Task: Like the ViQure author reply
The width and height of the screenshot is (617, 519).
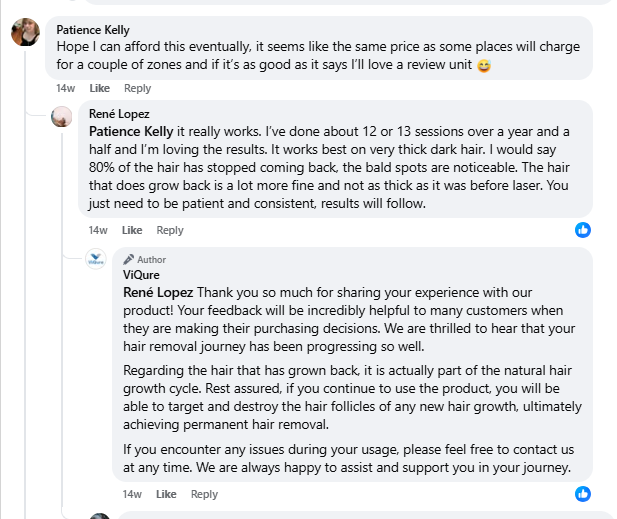Action: [166, 494]
